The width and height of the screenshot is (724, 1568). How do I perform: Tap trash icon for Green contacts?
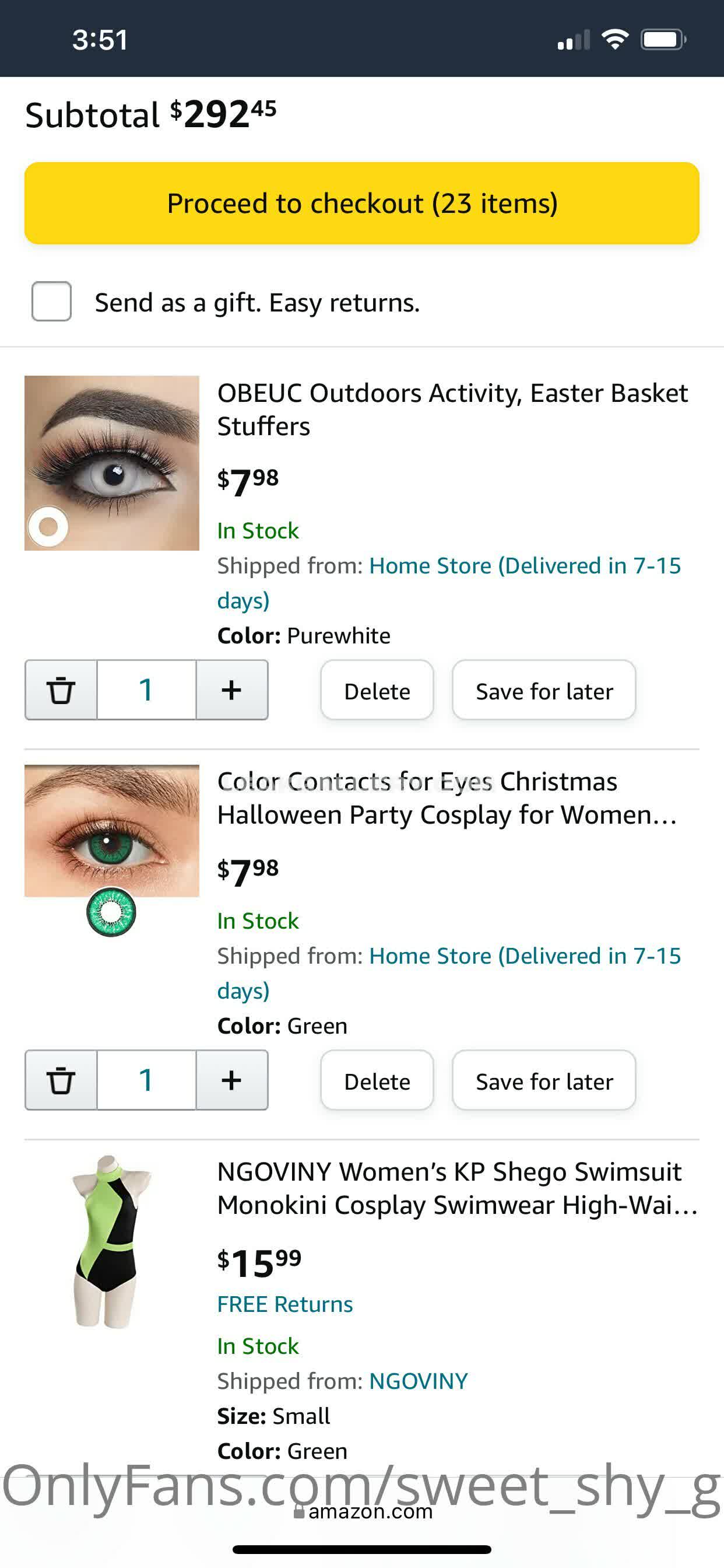(61, 1080)
